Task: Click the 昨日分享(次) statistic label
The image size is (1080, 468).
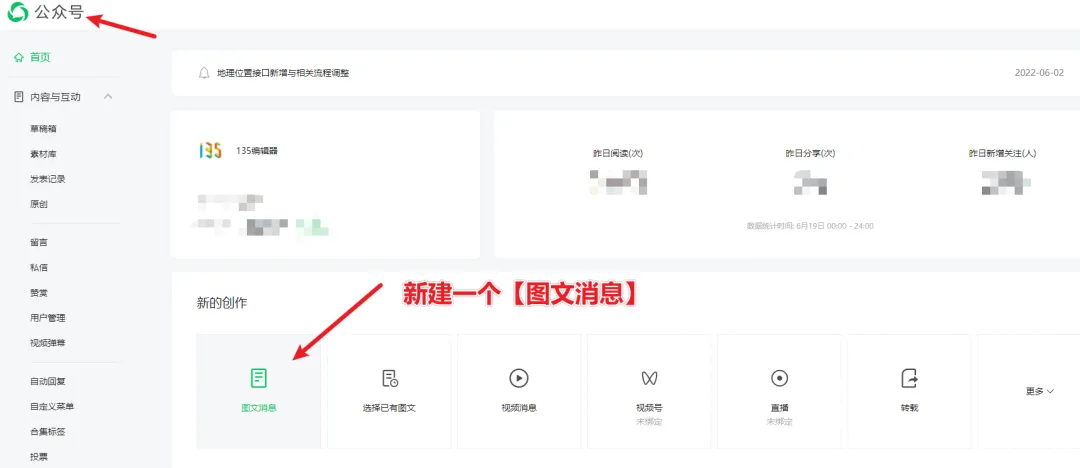Action: (810, 153)
